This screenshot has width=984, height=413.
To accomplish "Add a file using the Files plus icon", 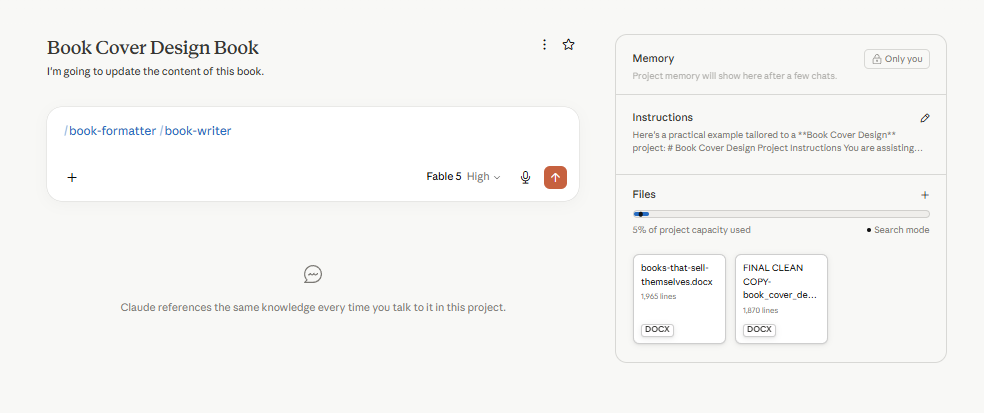I will [924, 195].
